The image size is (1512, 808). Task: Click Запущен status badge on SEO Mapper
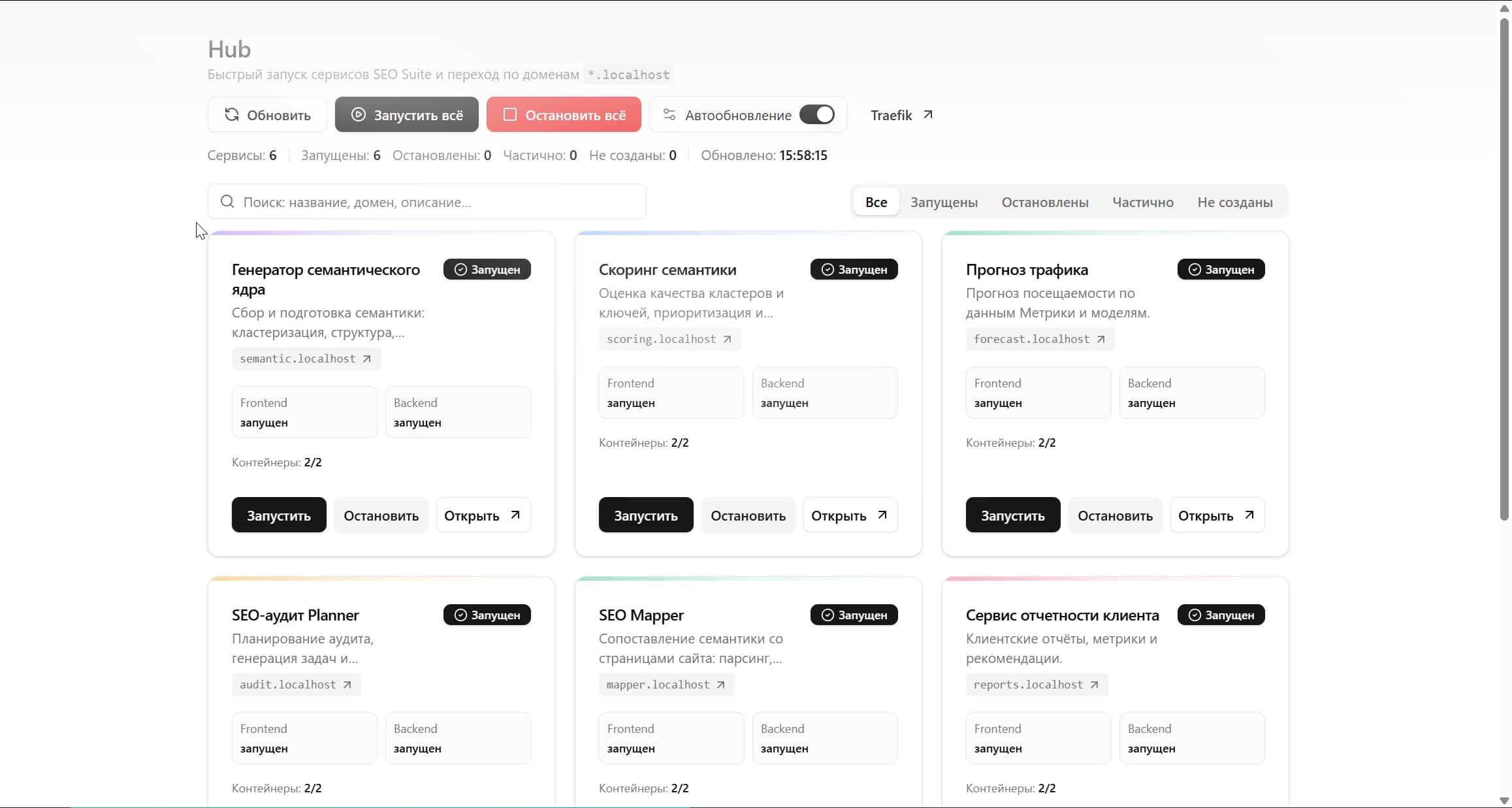coord(854,615)
